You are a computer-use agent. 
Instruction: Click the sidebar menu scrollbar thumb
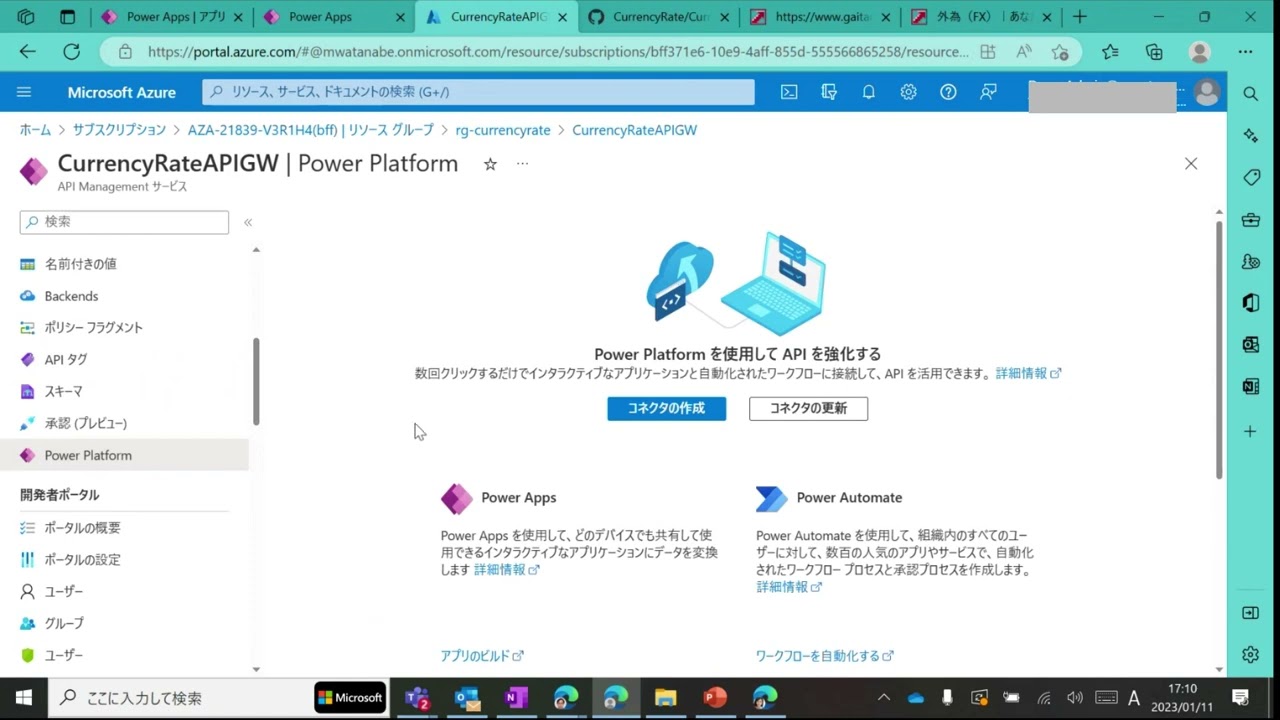pyautogui.click(x=256, y=381)
